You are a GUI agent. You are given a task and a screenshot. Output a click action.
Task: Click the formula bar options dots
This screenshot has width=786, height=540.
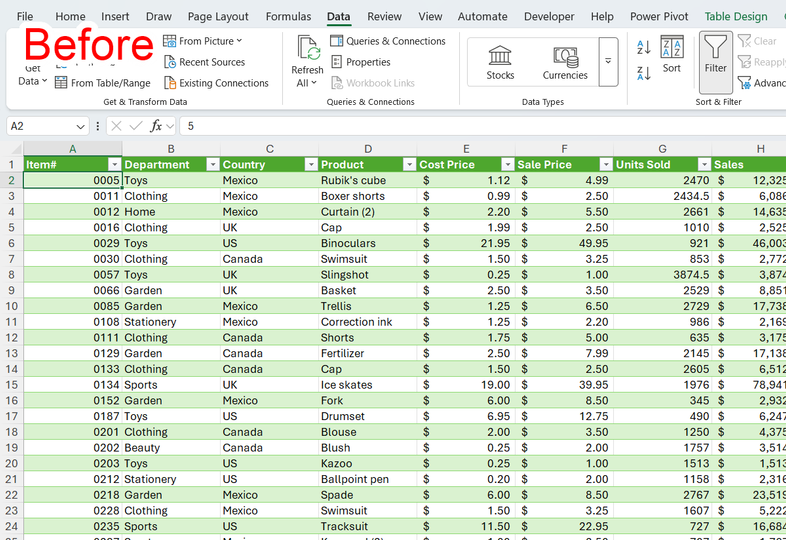tap(98, 126)
